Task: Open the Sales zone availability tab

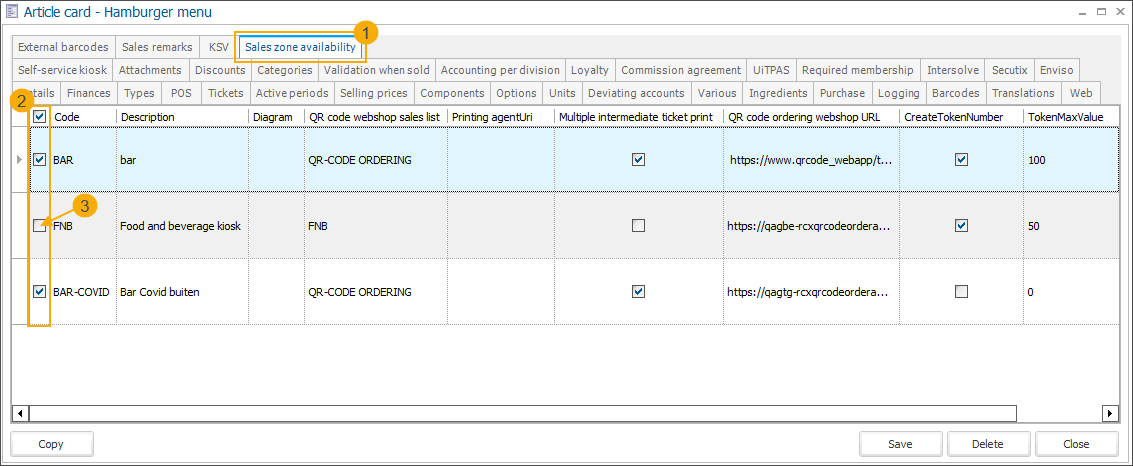Action: pos(300,47)
